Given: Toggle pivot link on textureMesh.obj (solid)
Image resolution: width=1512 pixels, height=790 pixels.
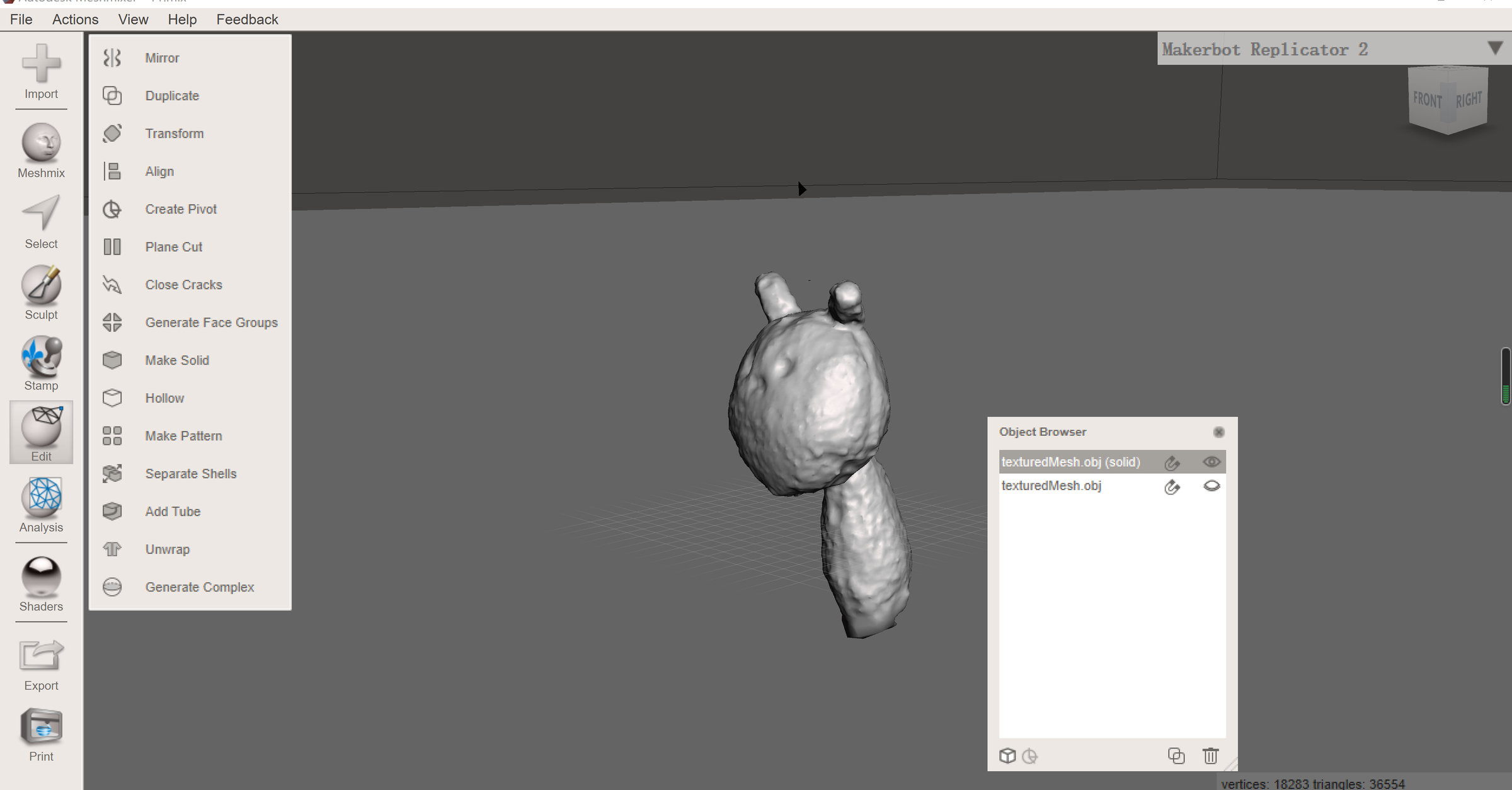Looking at the screenshot, I should [x=1172, y=462].
